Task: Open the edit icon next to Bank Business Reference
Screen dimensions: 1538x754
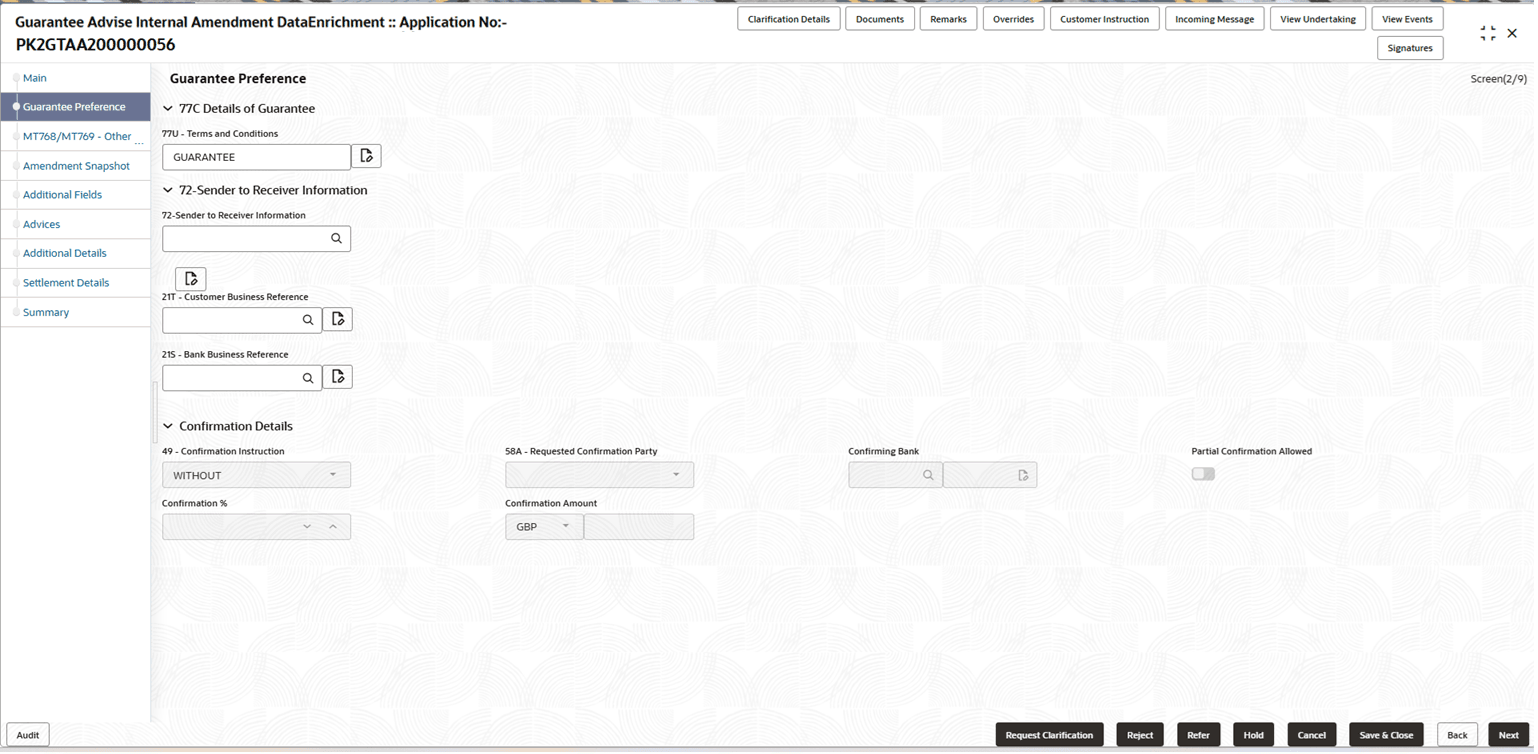Action: [x=337, y=376]
